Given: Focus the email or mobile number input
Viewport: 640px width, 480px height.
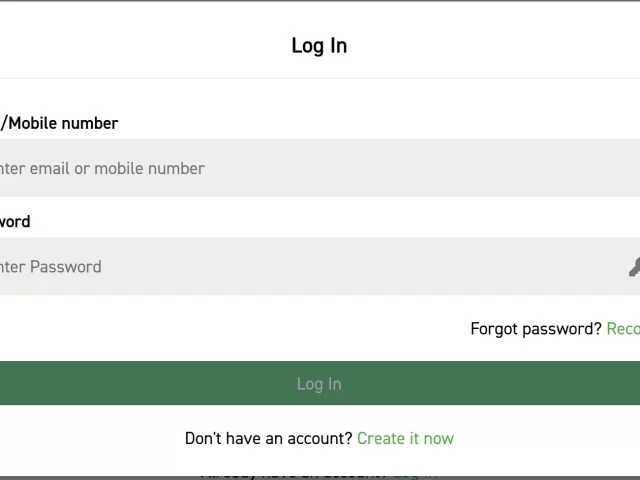Looking at the screenshot, I should [x=320, y=168].
